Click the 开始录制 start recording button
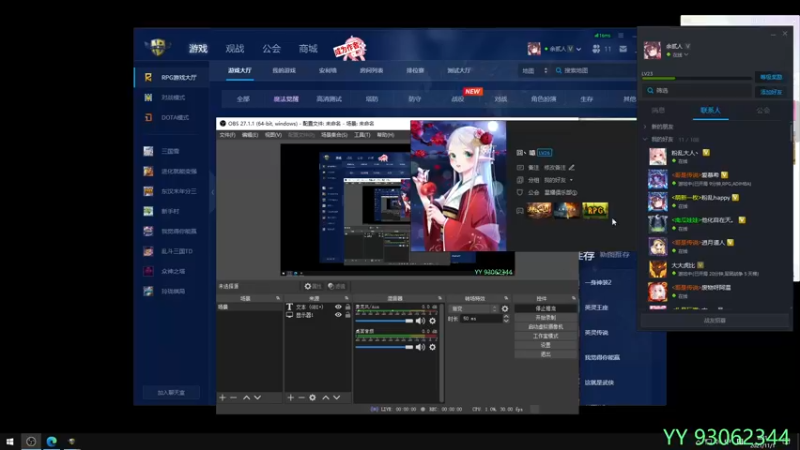Screen dimensions: 800x450 [x=545, y=317]
